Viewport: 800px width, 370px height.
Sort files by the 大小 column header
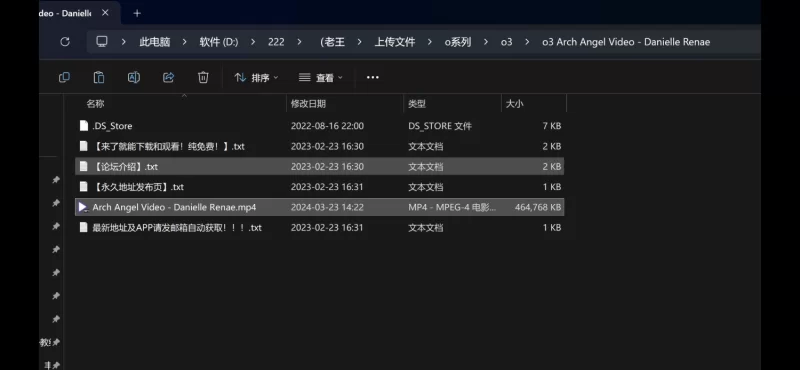514,104
